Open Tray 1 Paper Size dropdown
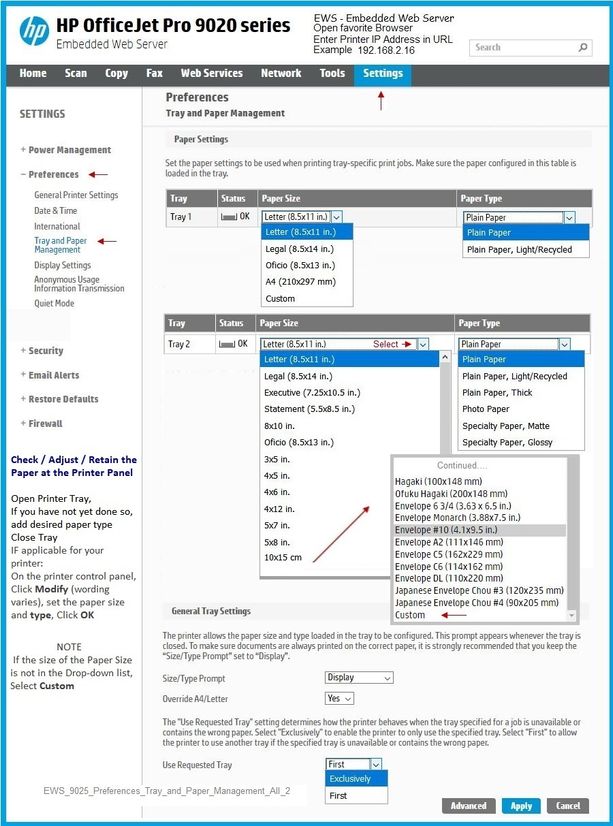Screen dimensions: 613x826 click(302, 217)
